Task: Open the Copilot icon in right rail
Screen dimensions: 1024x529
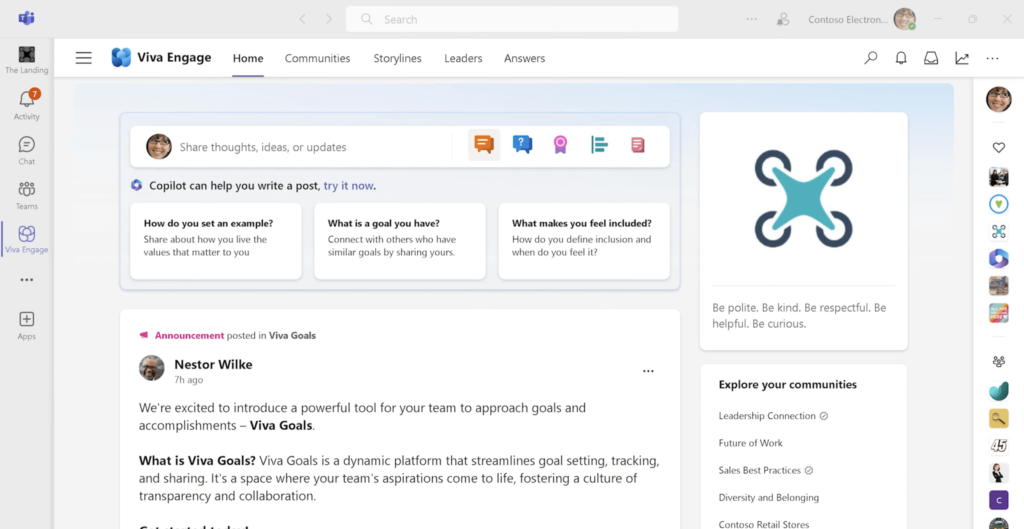Action: (999, 259)
